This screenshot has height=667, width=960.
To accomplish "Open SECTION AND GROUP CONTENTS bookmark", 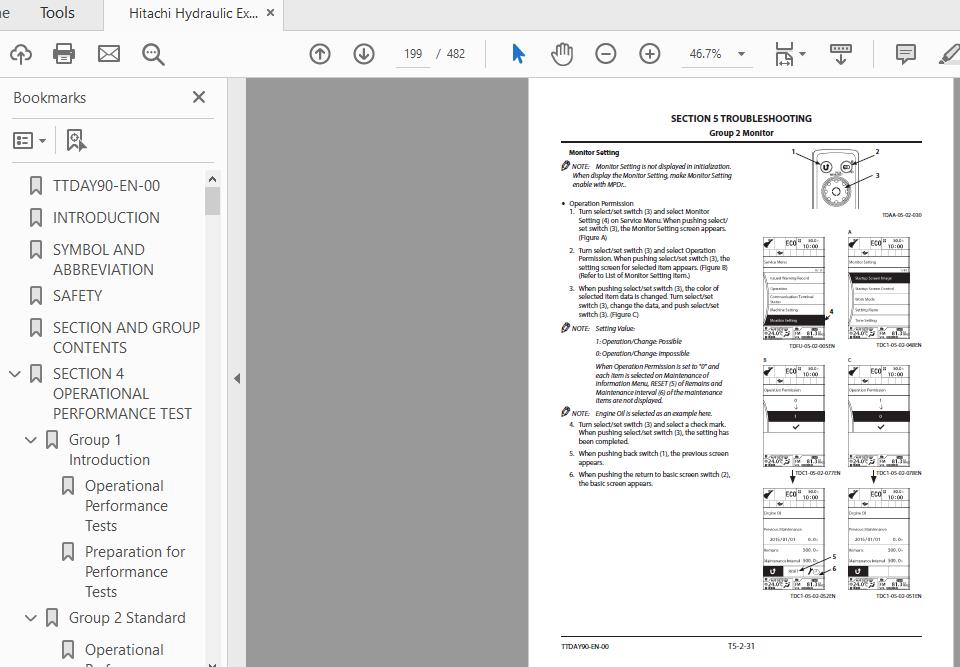I will coord(126,337).
